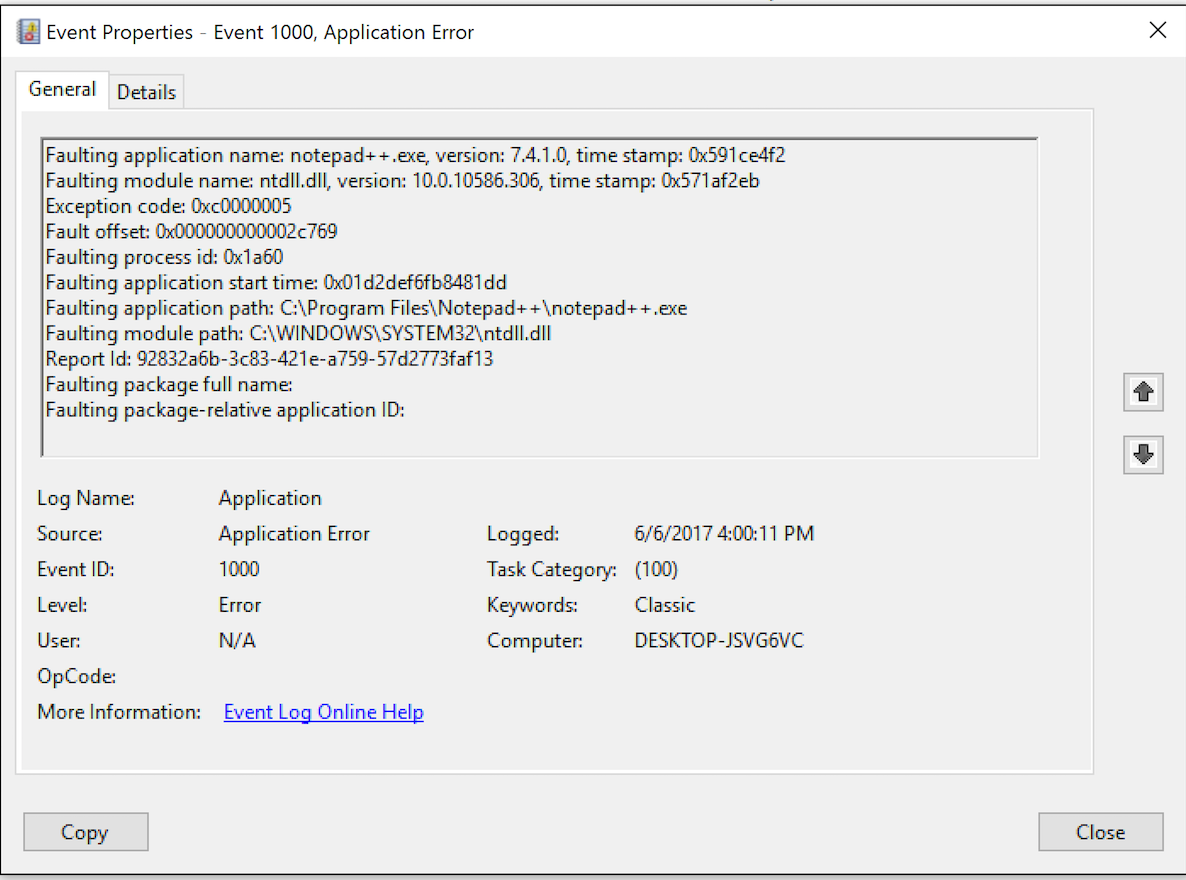Click the 'Fault offset: 0x000000000002c769' line

pyautogui.click(x=191, y=232)
